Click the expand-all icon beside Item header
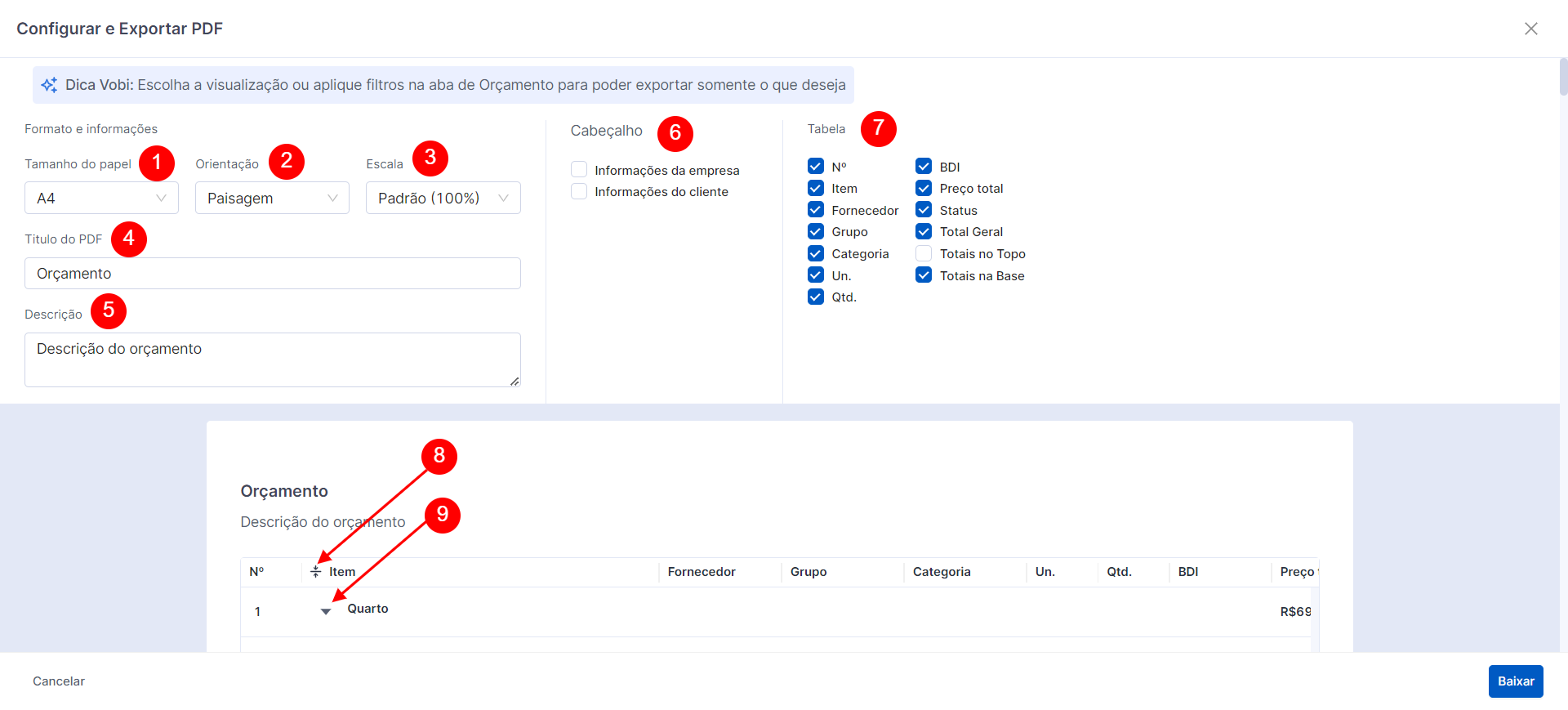 (x=316, y=572)
